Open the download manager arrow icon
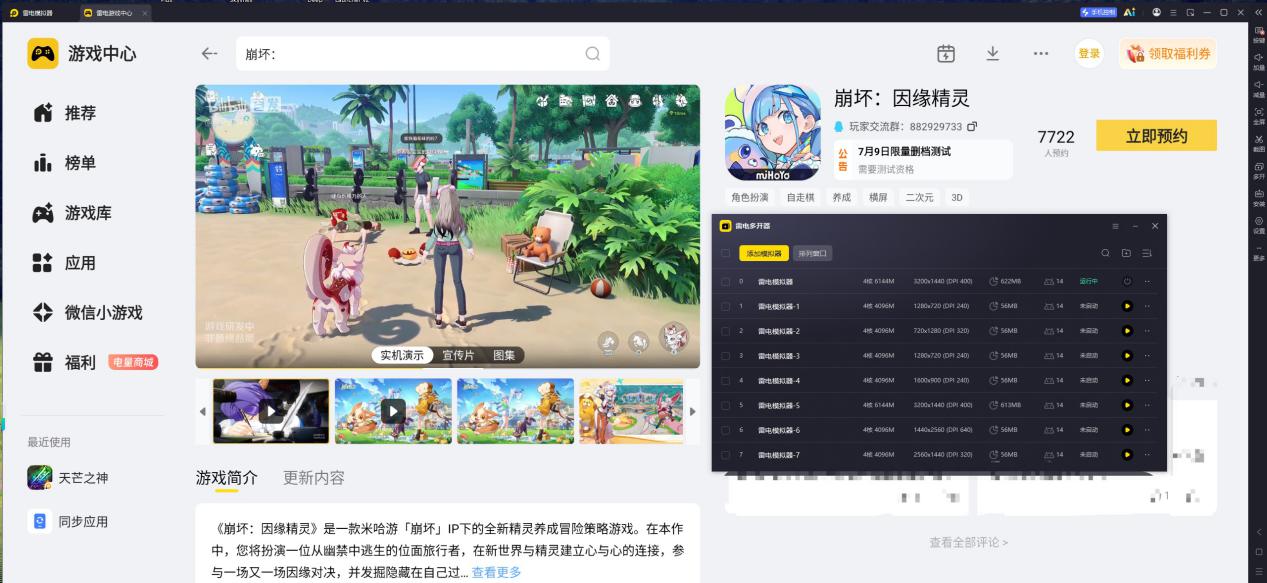The width and height of the screenshot is (1267, 583). point(993,53)
